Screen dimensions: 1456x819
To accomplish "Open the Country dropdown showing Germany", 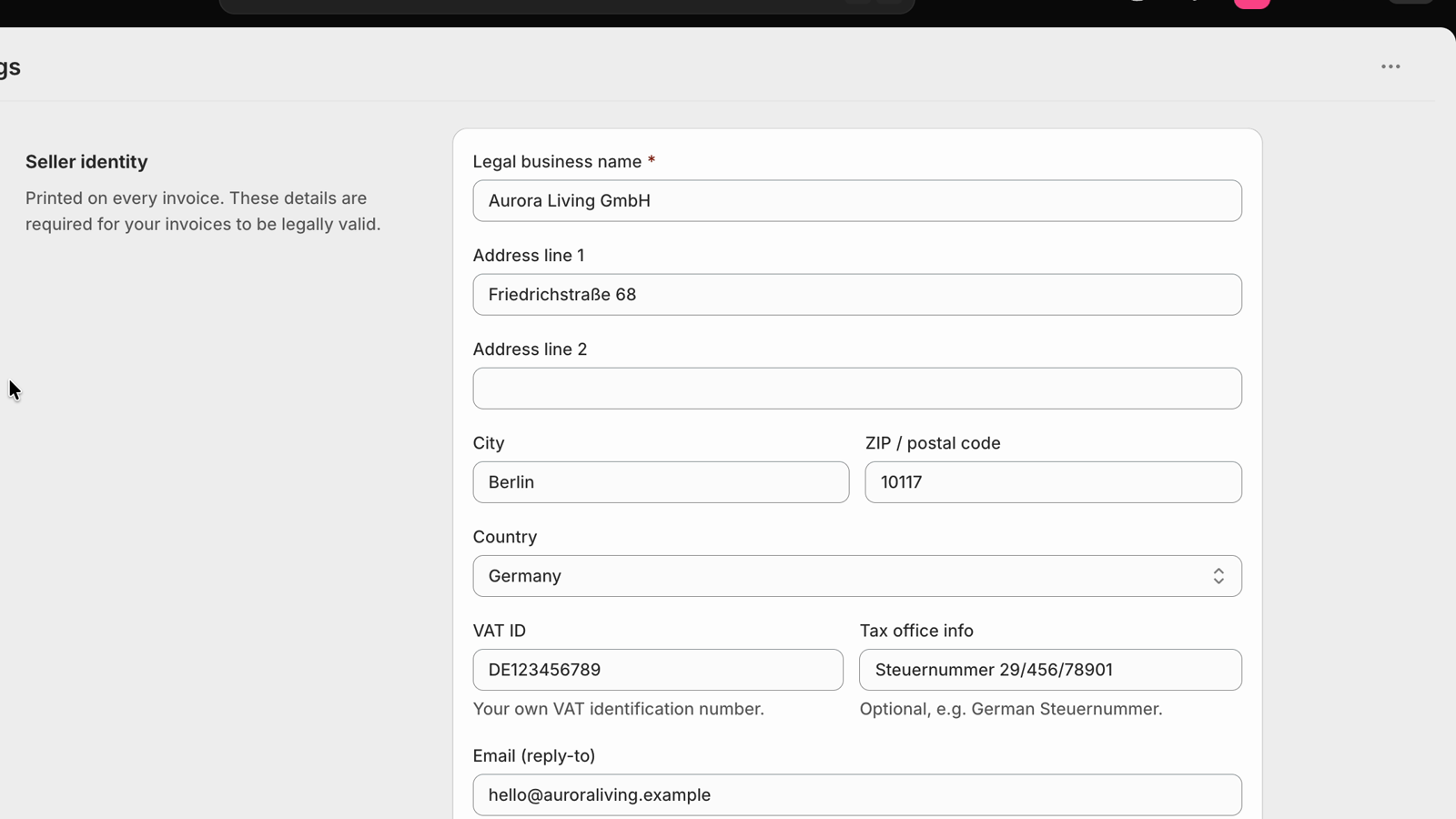I will 857,576.
